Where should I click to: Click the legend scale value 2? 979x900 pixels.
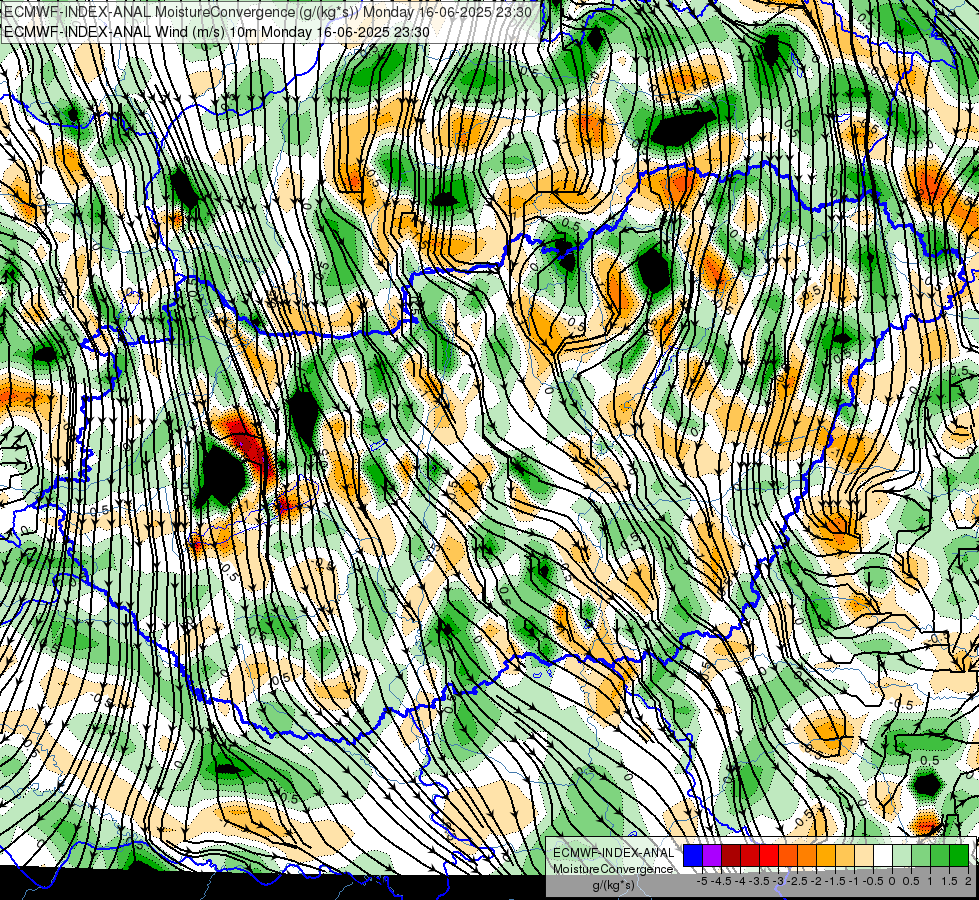pyautogui.click(x=968, y=881)
